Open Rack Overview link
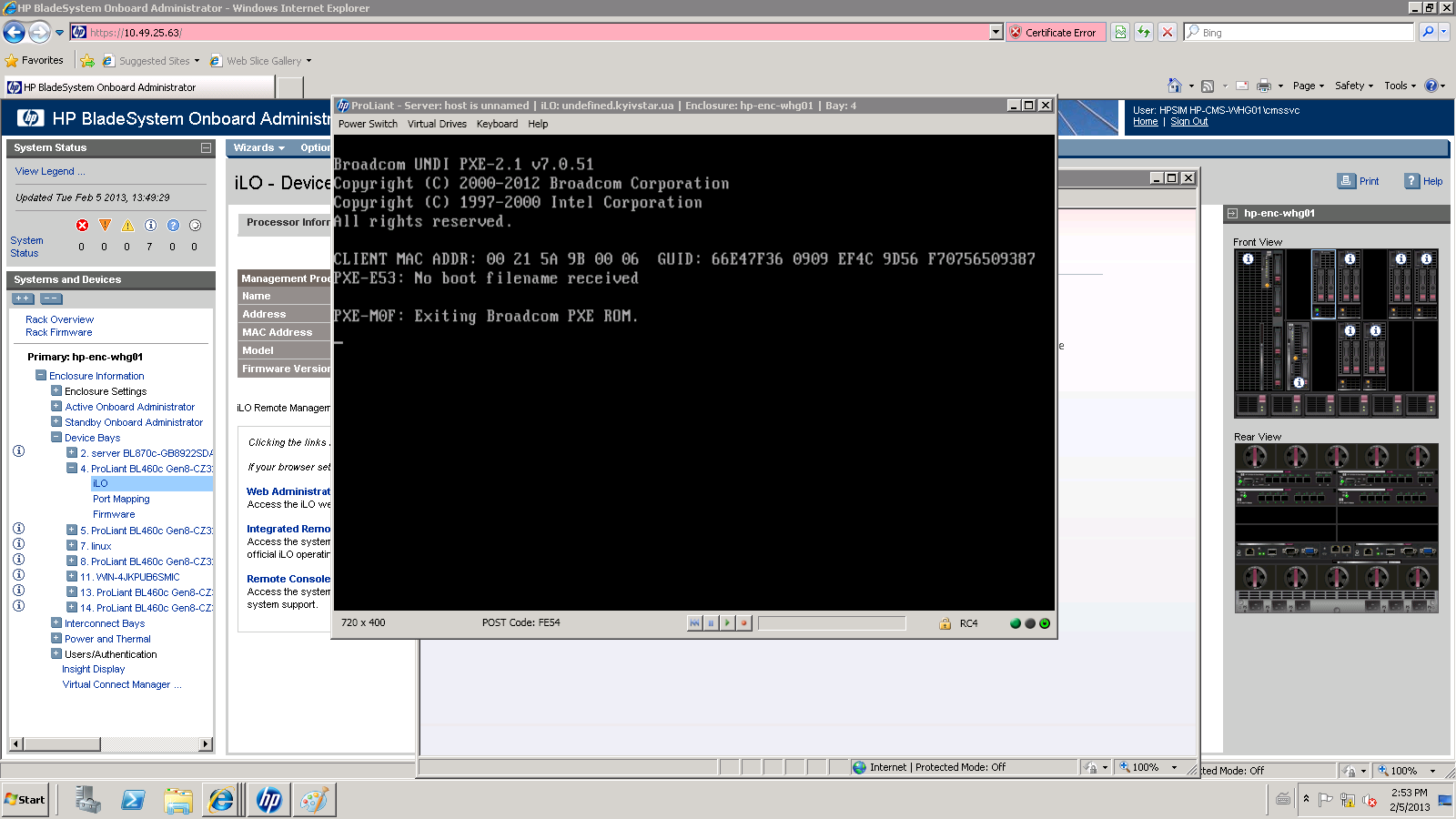Screen dimensions: 1456x819 (x=59, y=319)
